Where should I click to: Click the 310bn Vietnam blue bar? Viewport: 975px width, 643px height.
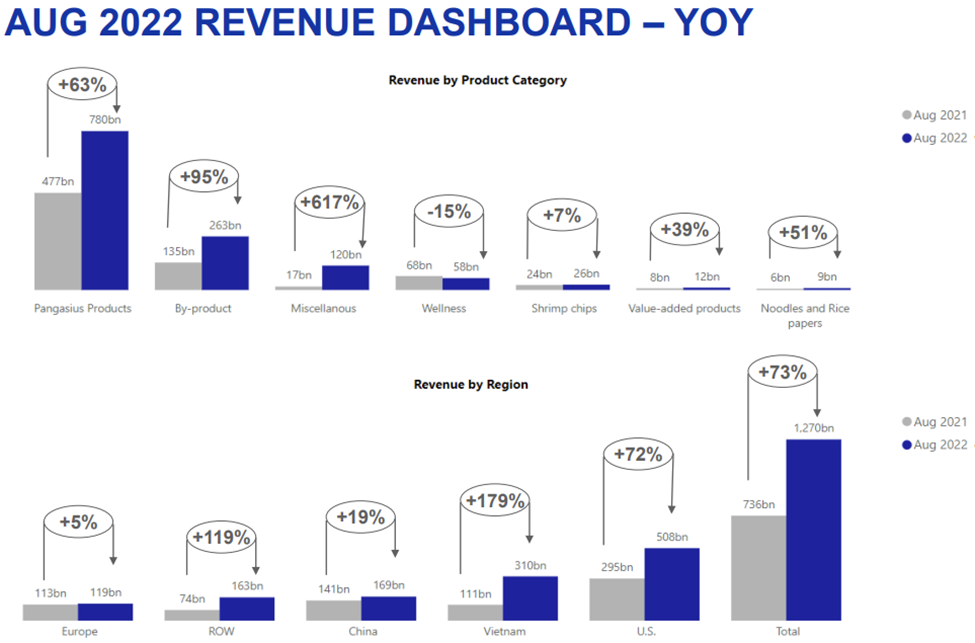point(530,597)
